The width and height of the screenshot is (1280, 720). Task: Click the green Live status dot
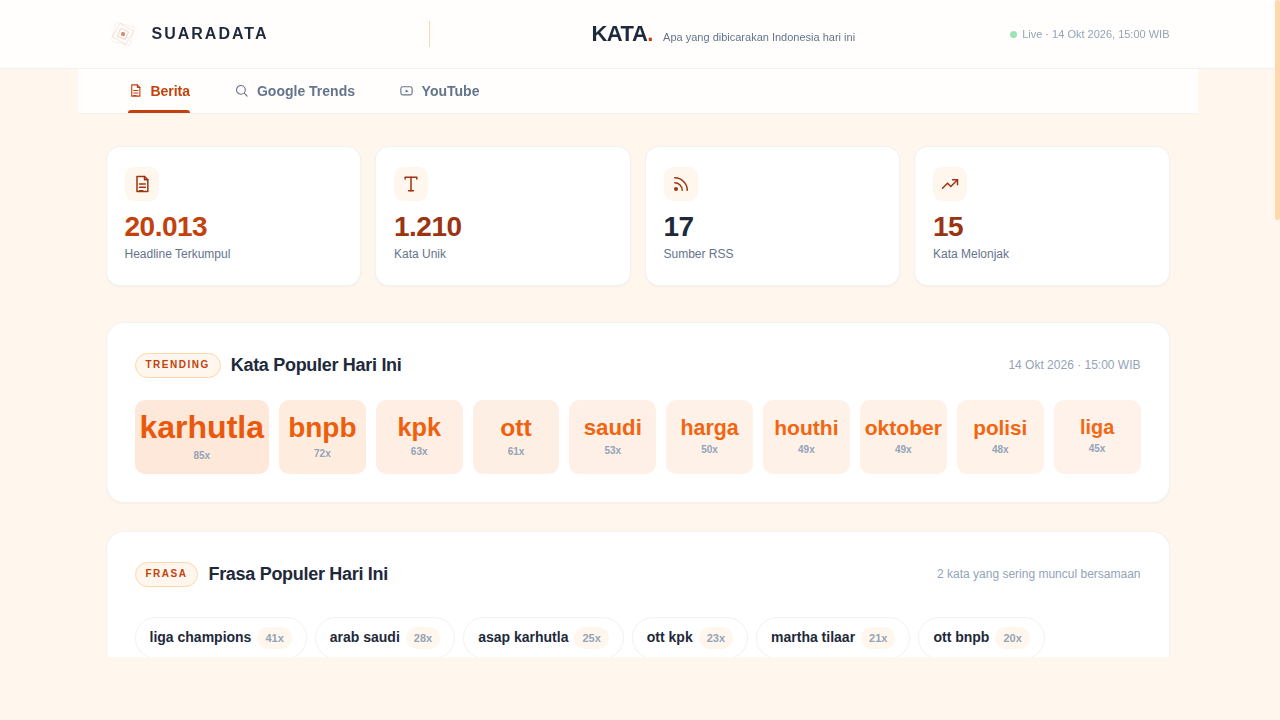pos(1013,34)
